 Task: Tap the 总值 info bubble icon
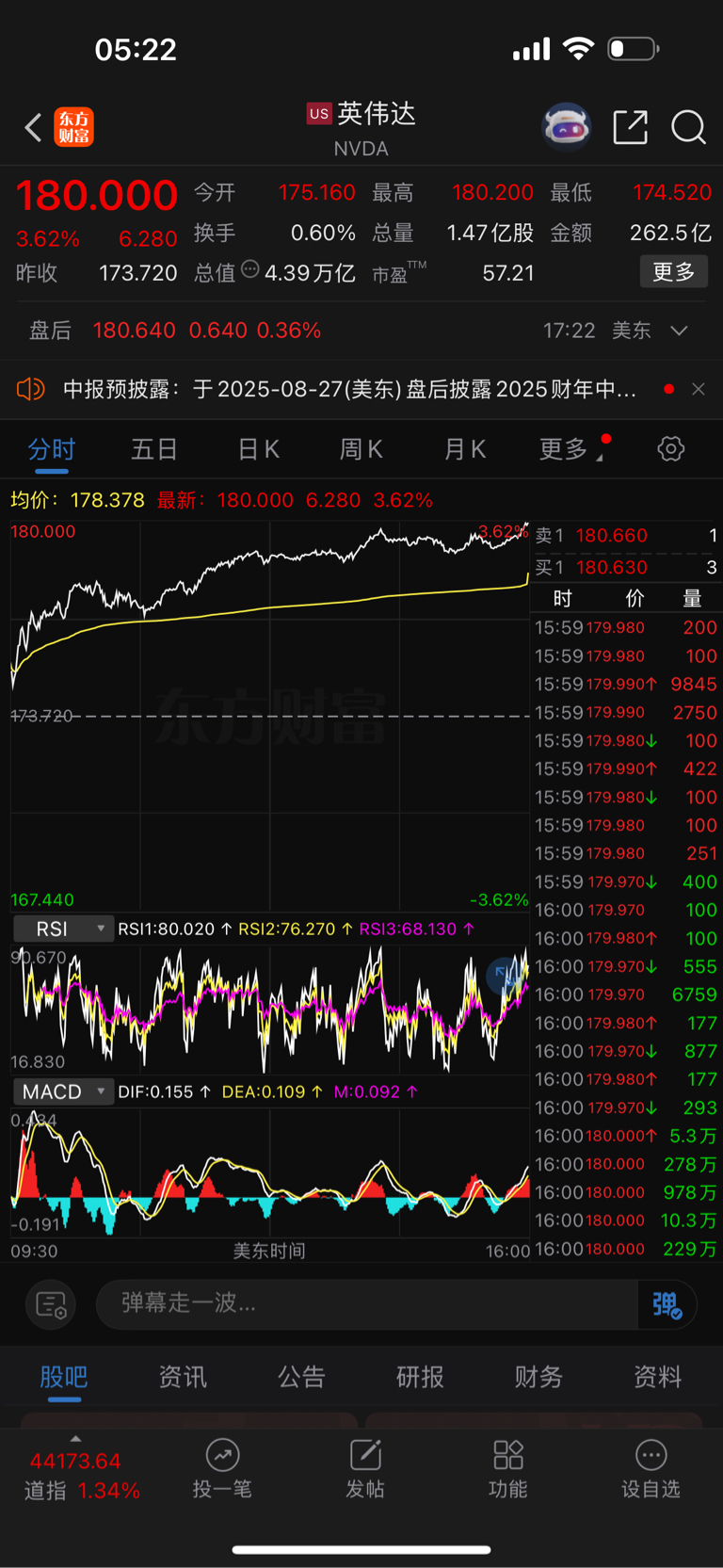click(250, 269)
